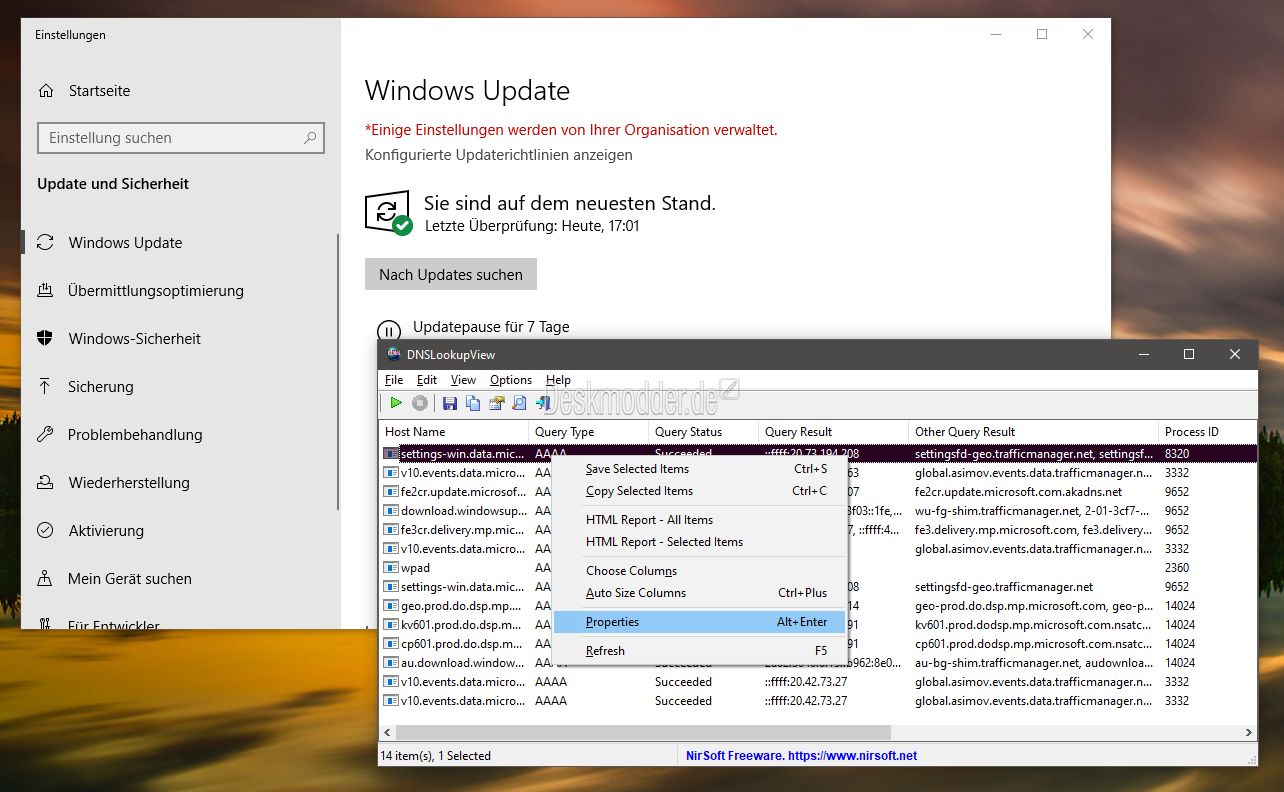This screenshot has width=1284, height=792.
Task: Choose Refresh from the context menu
Action: click(700, 651)
